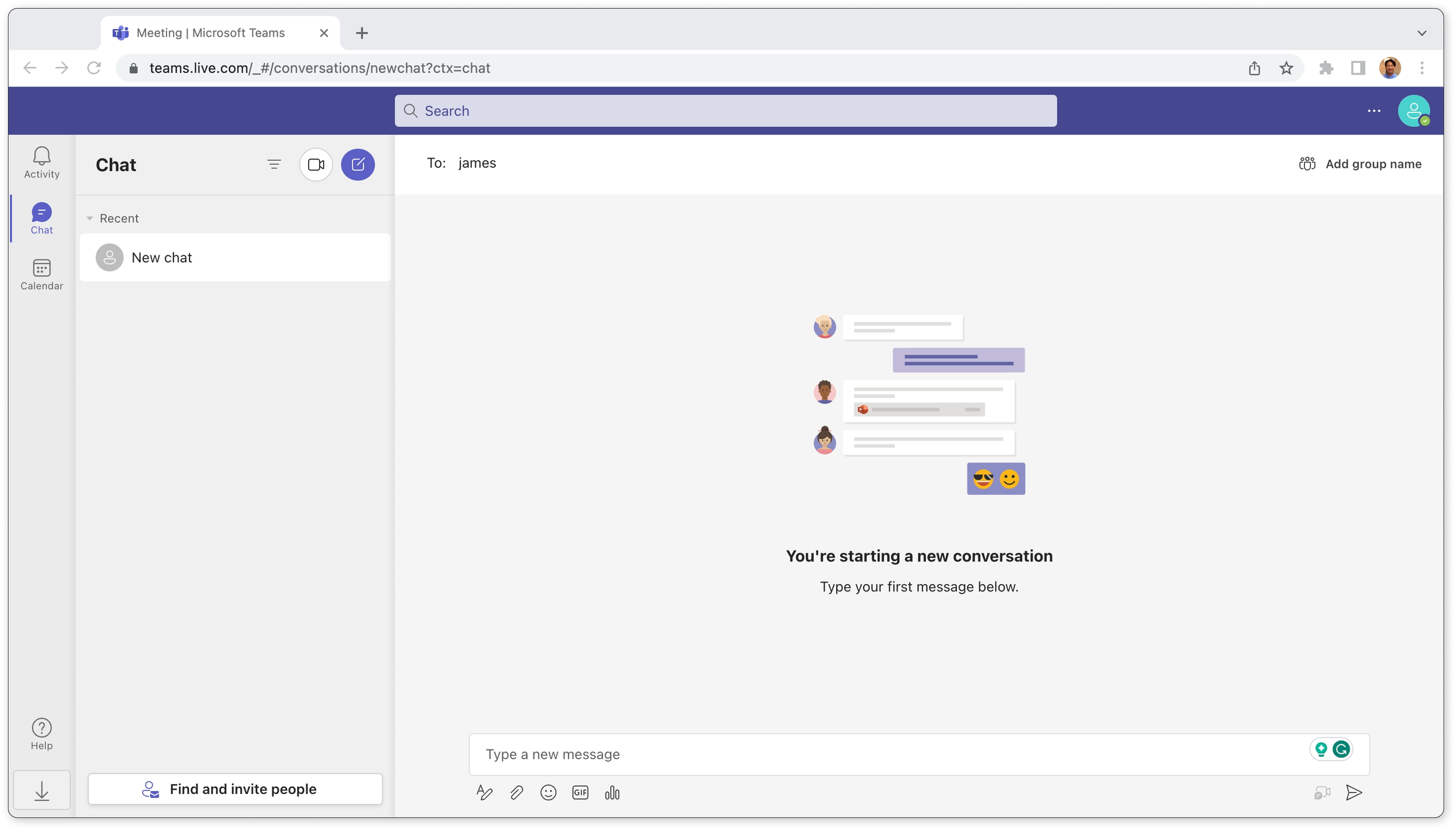Open the chat filter icon
Screen dimensions: 1456x830
pos(274,165)
